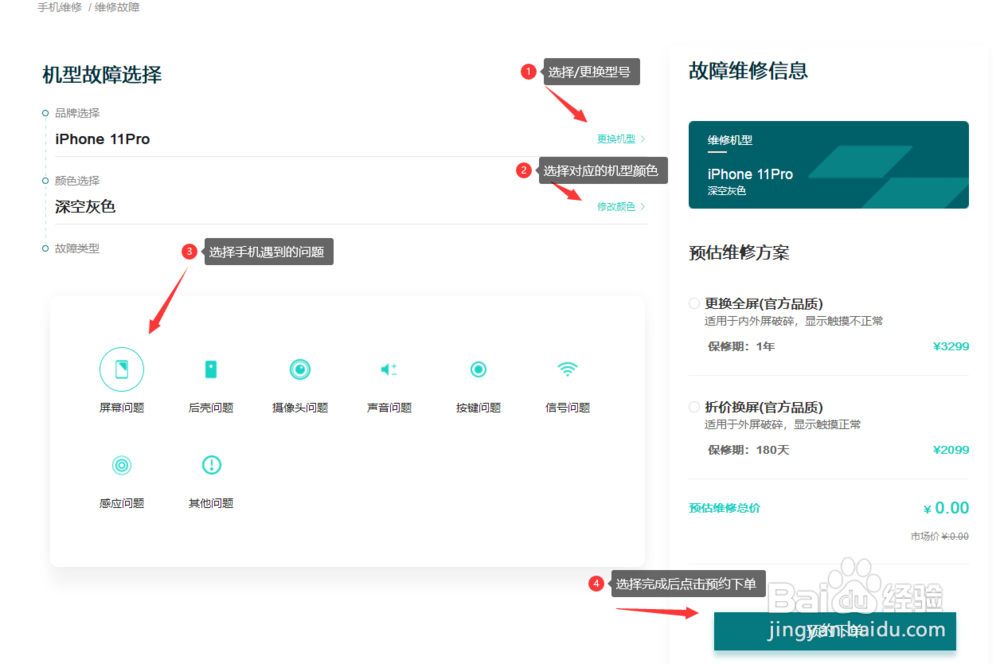Click the iPhone 11Pro model name text
The width and height of the screenshot is (1000, 664).
[101, 139]
